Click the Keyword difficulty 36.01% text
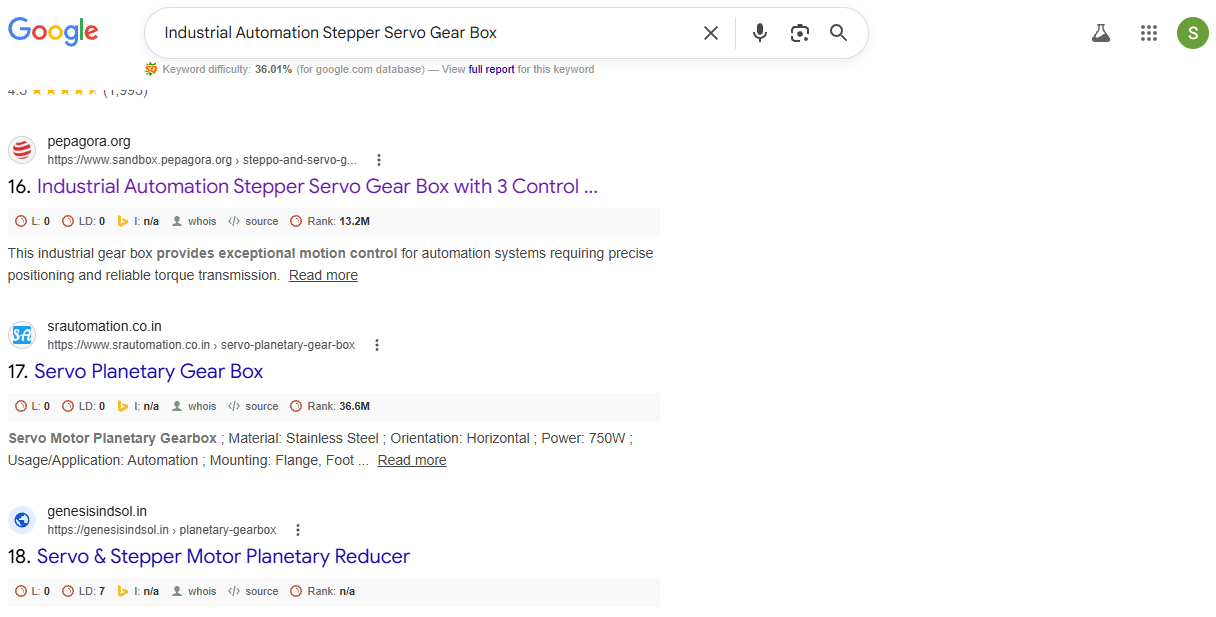The width and height of the screenshot is (1216, 617). tap(227, 70)
